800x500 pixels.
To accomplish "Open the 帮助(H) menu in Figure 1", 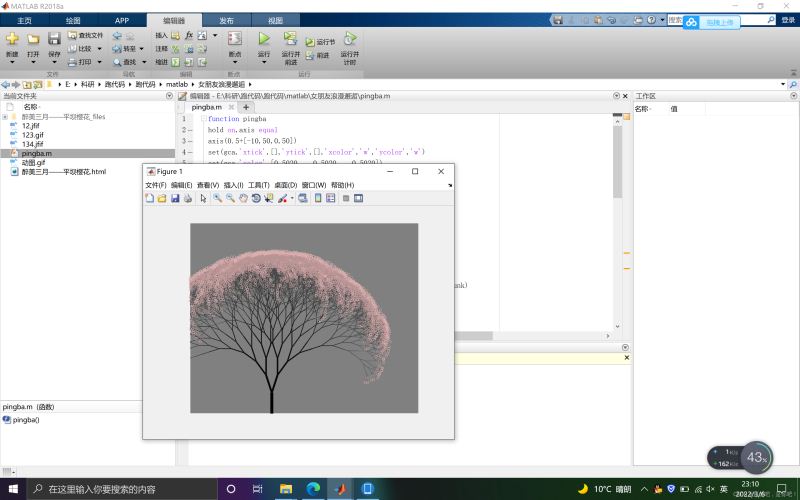I will [342, 185].
